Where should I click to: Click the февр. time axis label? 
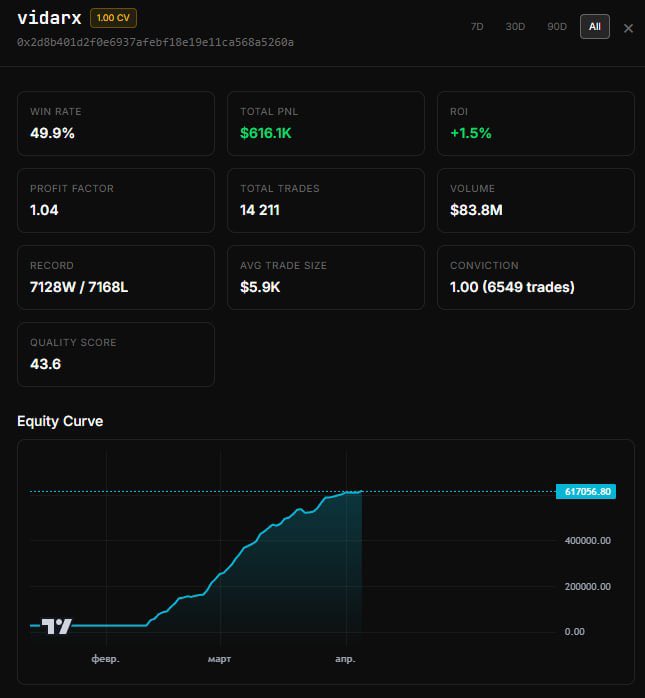point(105,659)
